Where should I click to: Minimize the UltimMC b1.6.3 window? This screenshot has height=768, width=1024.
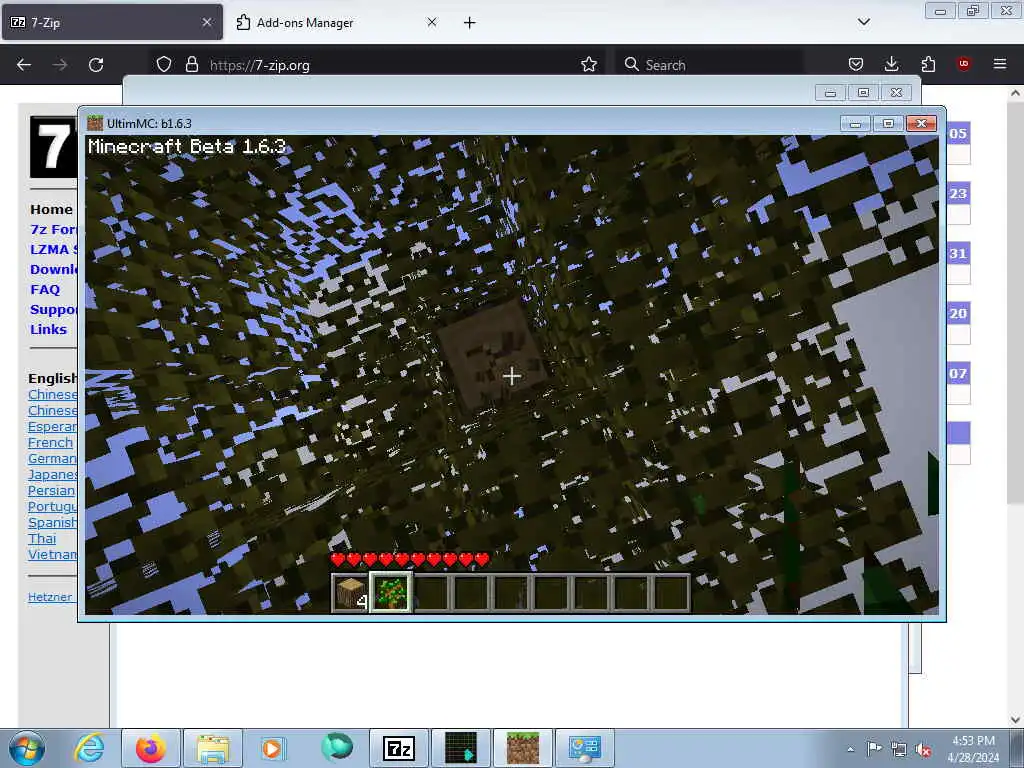(855, 123)
